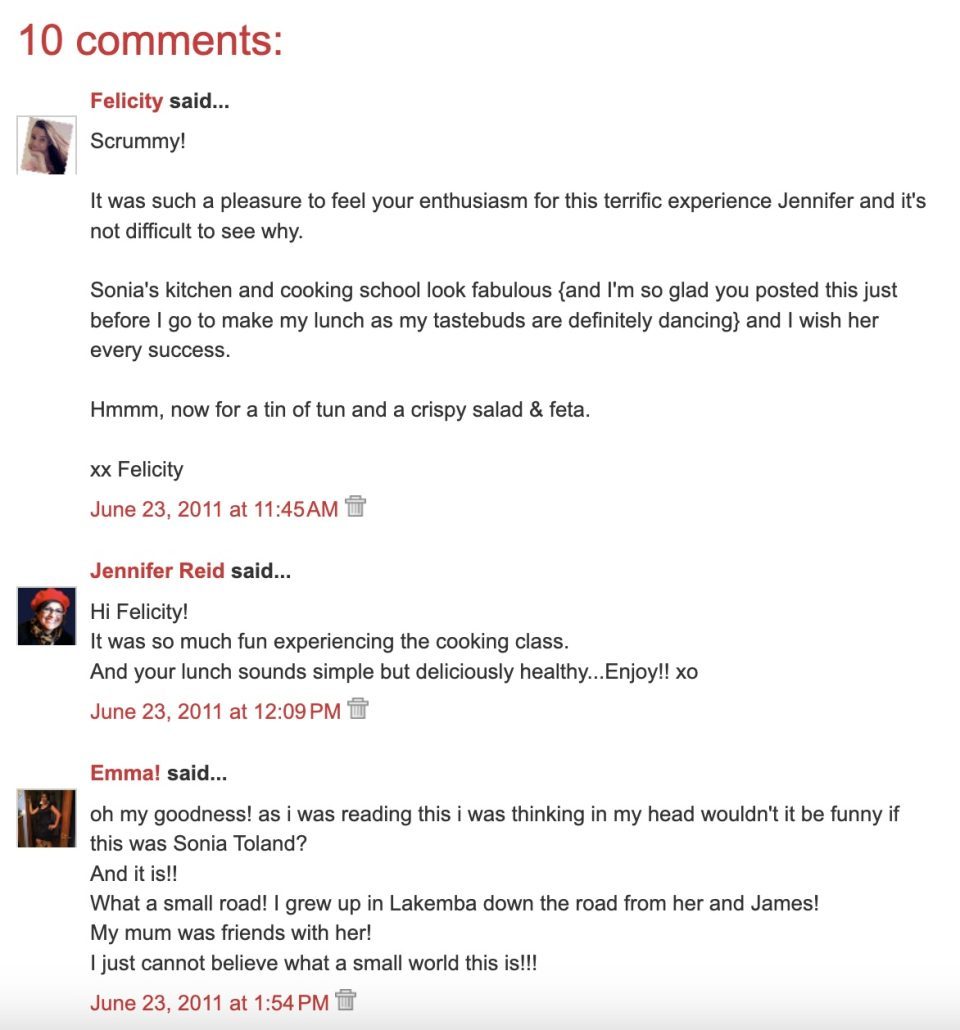
Task: View Emma's avatar thumbnail
Action: click(47, 818)
